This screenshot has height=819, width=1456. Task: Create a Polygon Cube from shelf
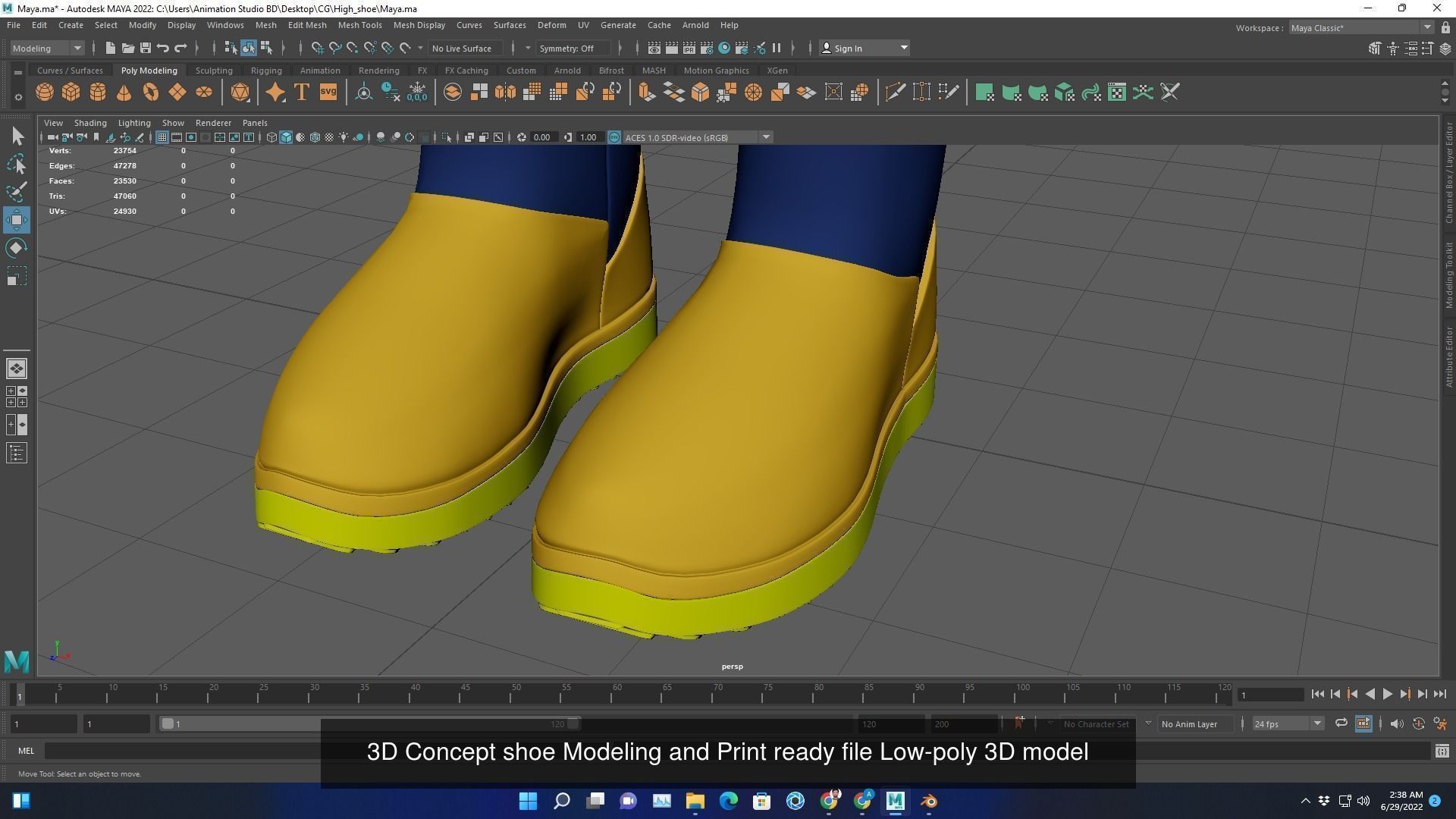pyautogui.click(x=71, y=93)
